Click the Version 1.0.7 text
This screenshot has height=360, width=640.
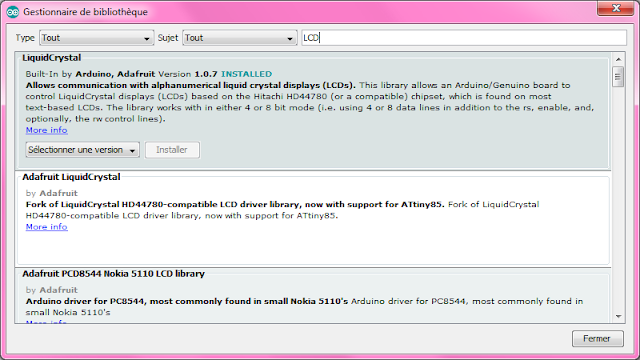pos(188,74)
